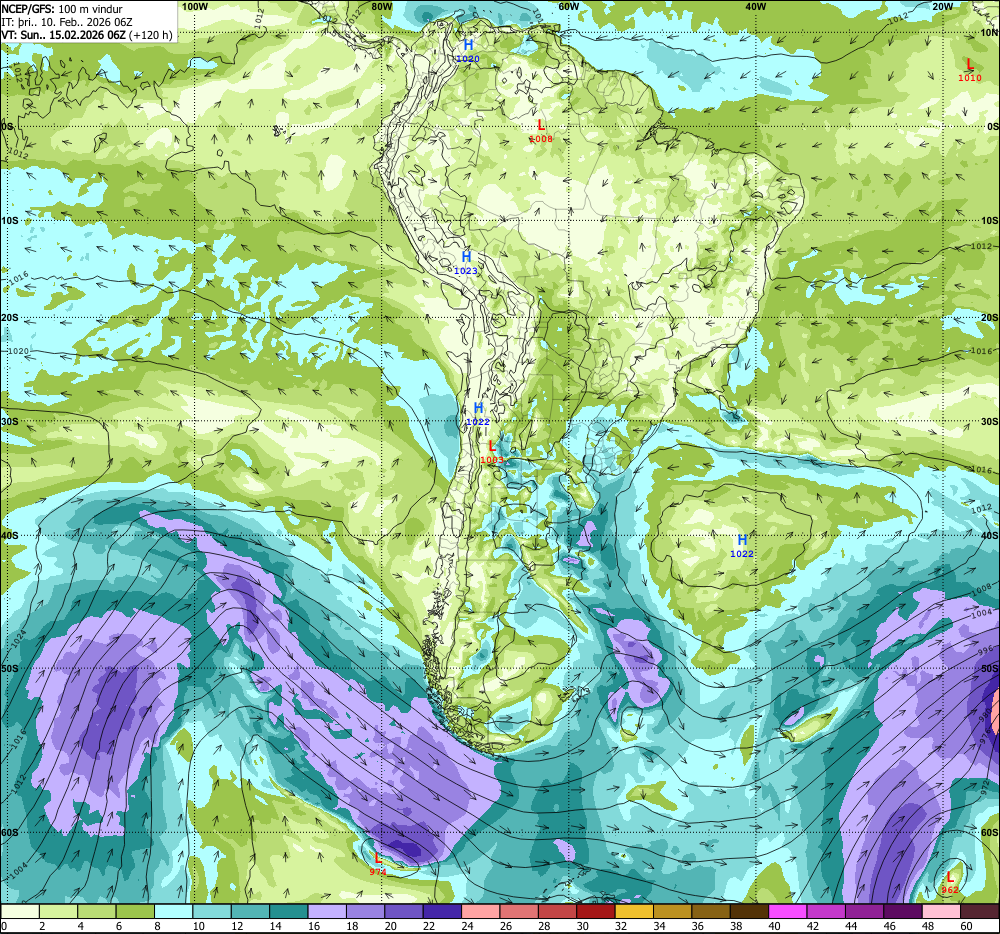Pick the legend swatch between 2 and 4
This screenshot has width=1000, height=934.
pos(59,911)
